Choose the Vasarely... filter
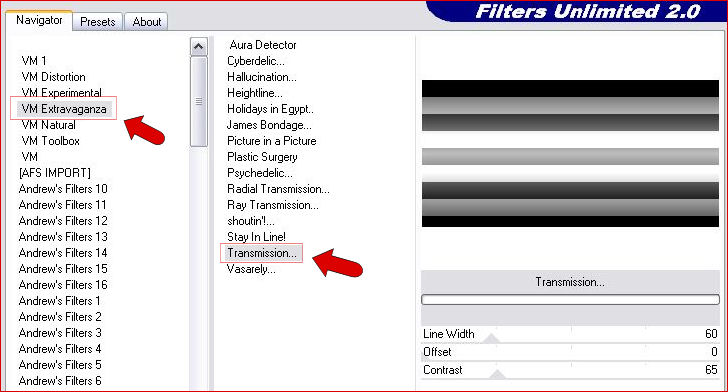This screenshot has height=392, width=728. tap(251, 269)
